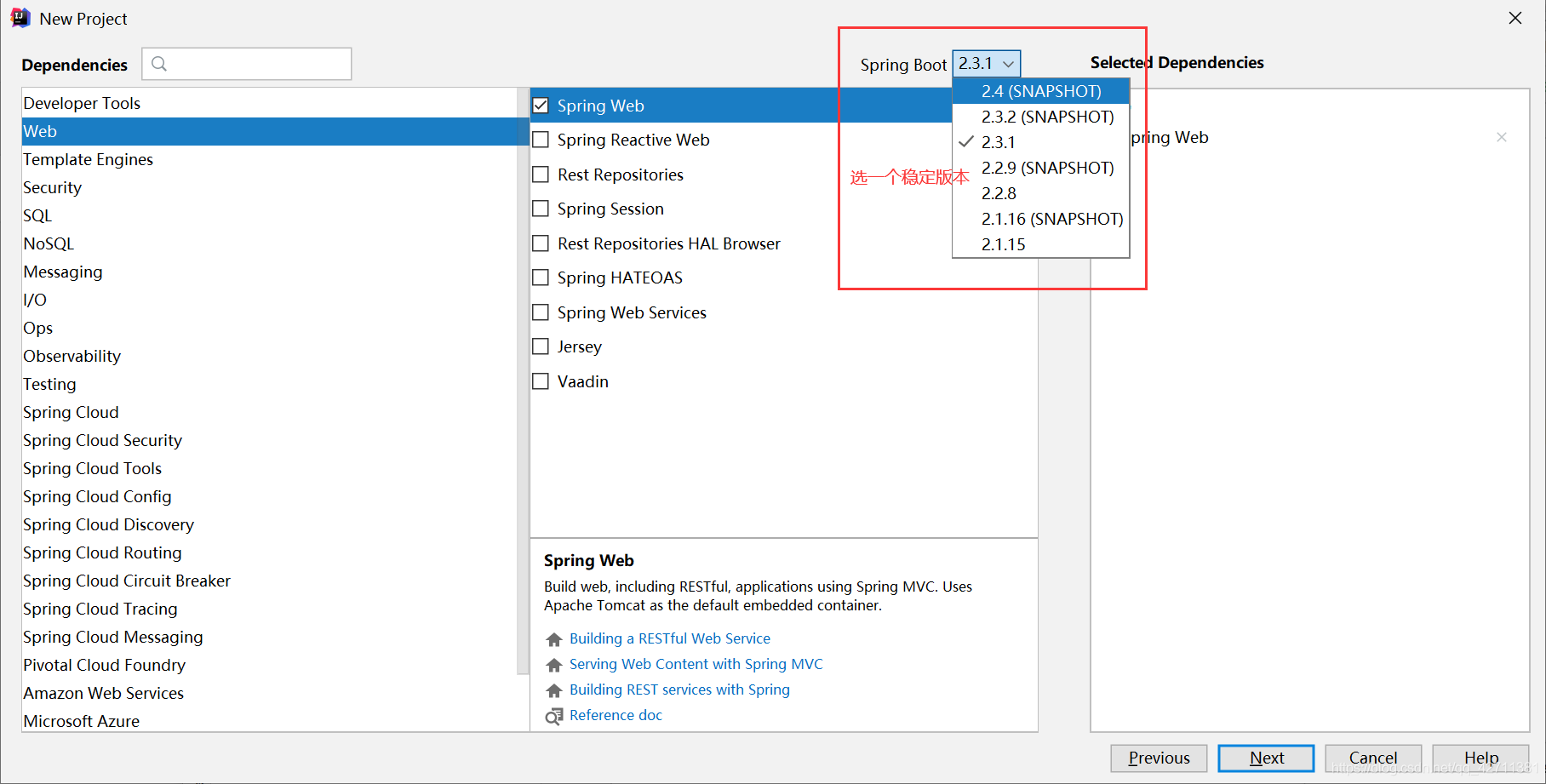Proceed with the Next button

point(1266,758)
